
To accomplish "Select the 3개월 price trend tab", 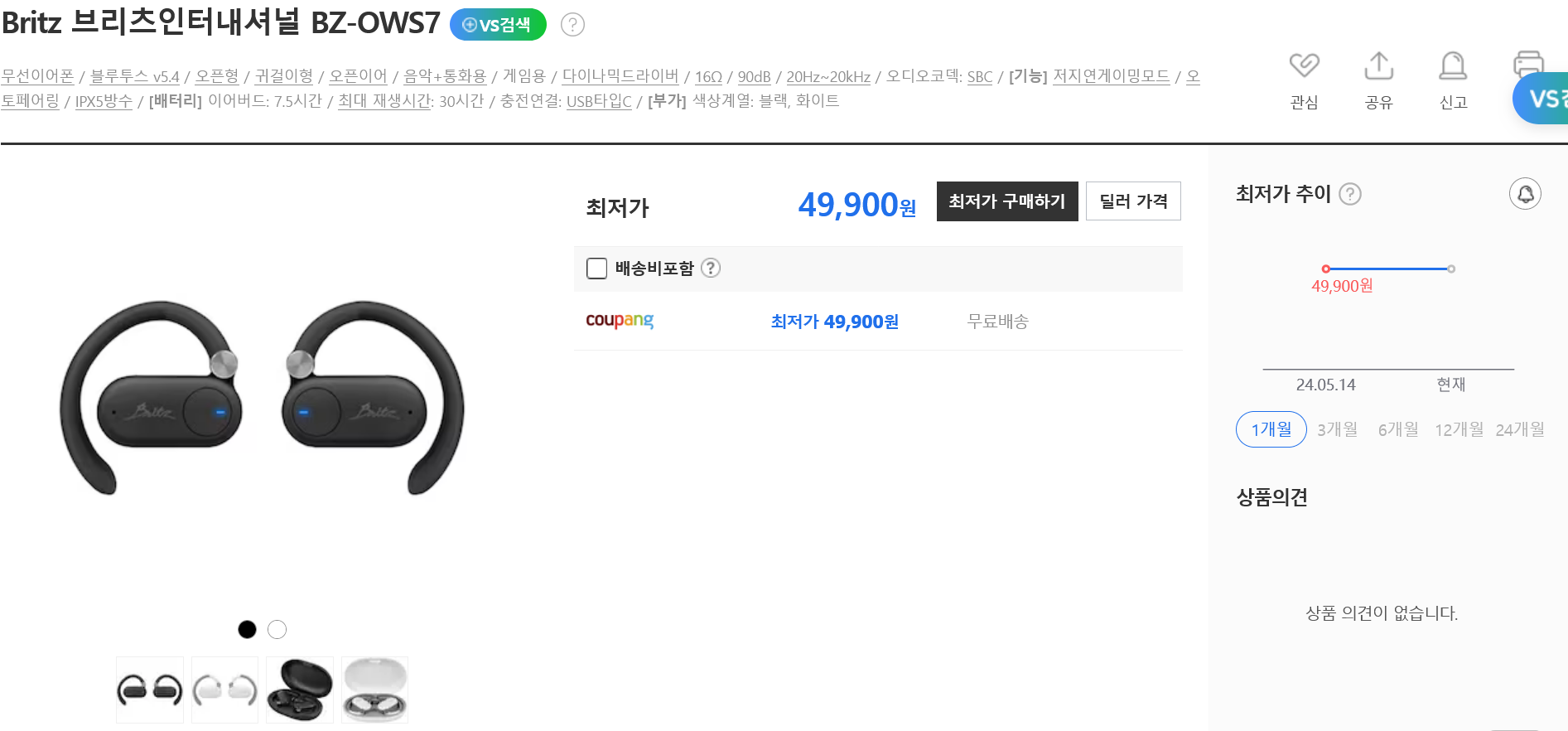I will [x=1337, y=429].
